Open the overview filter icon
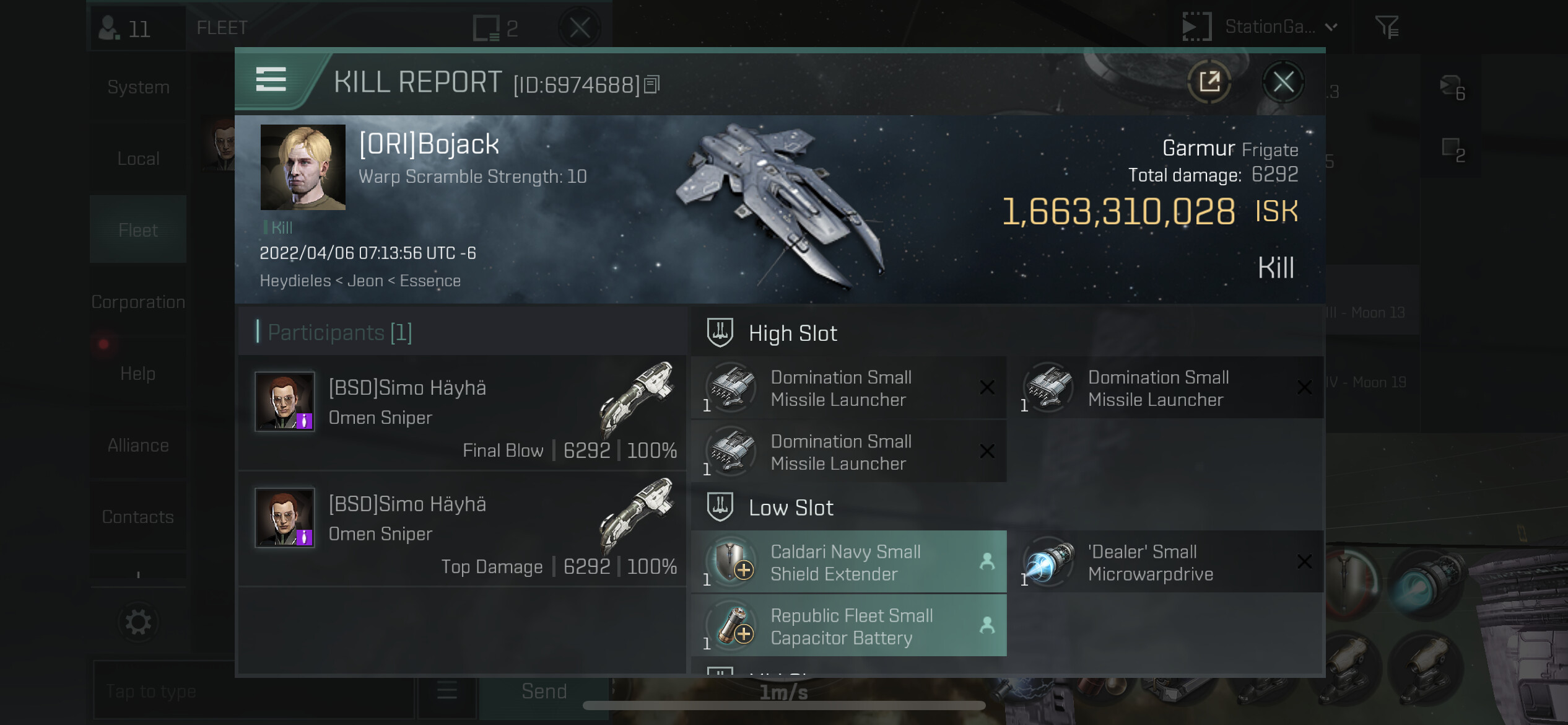This screenshot has width=1568, height=725. (x=1387, y=27)
